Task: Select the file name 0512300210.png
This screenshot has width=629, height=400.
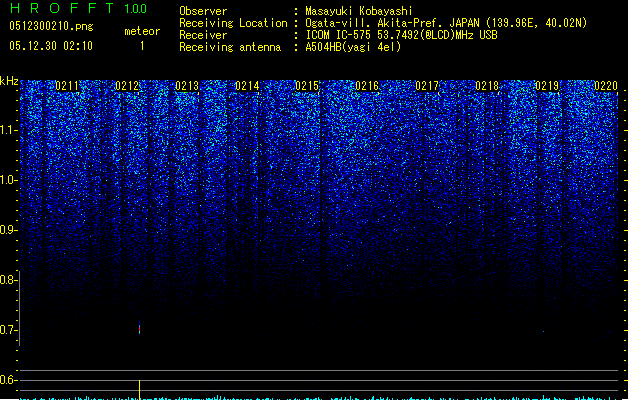Action: coord(51,26)
